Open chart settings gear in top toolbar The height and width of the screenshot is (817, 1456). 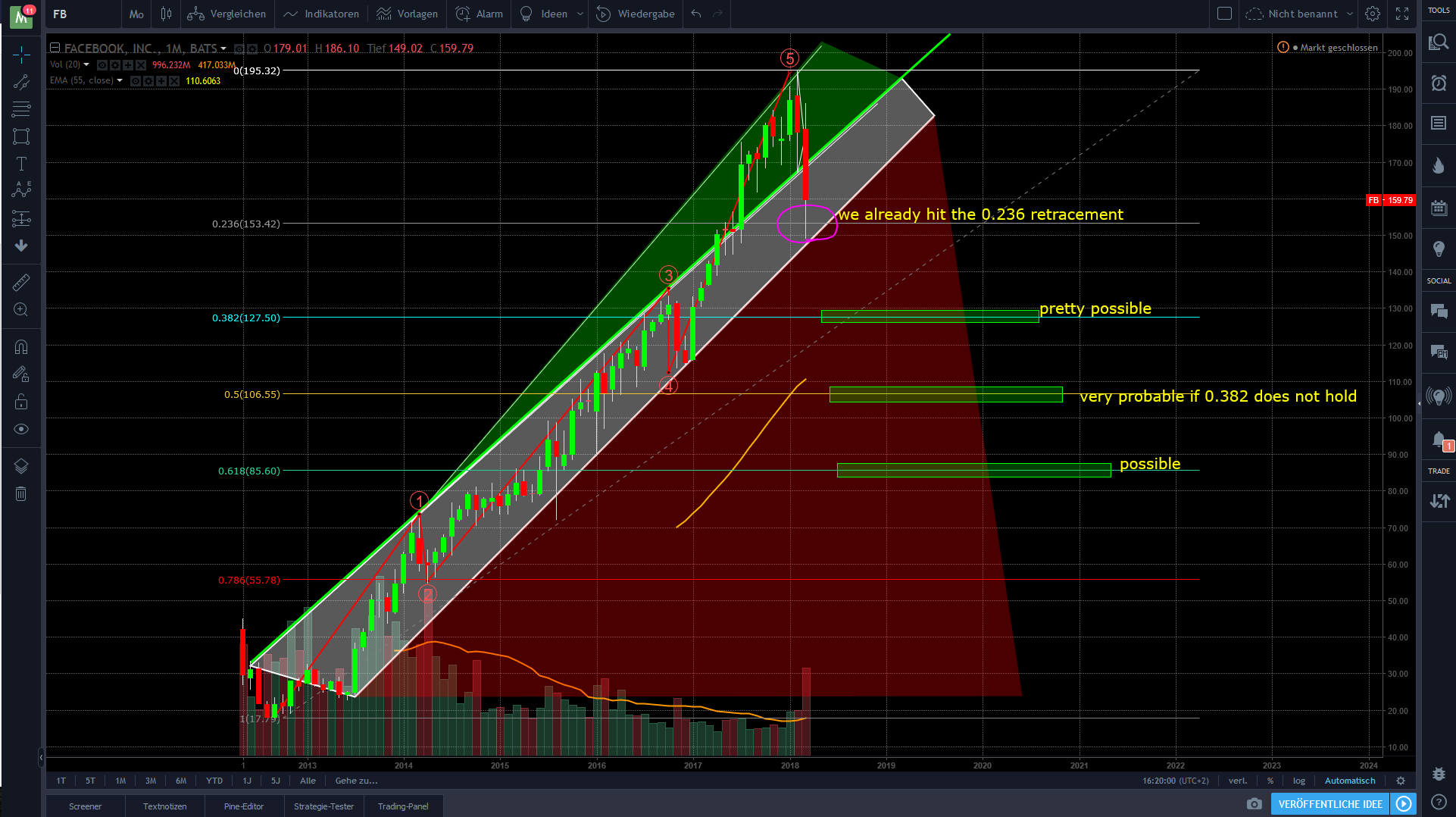pyautogui.click(x=1372, y=14)
